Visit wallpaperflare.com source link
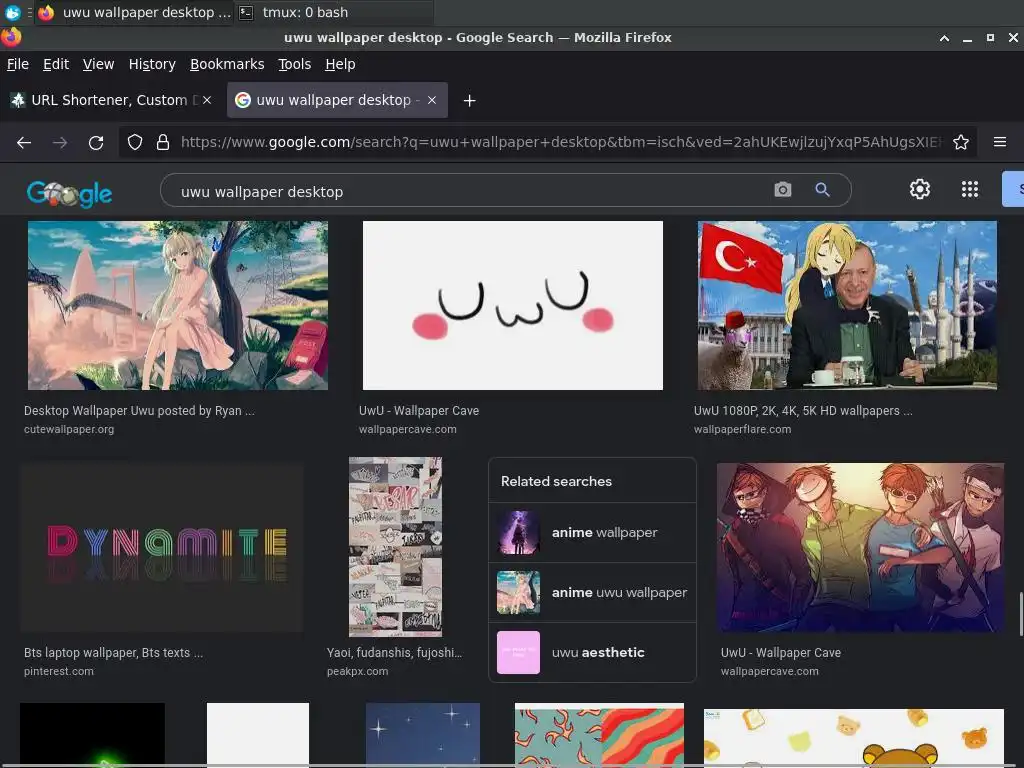 click(x=743, y=430)
